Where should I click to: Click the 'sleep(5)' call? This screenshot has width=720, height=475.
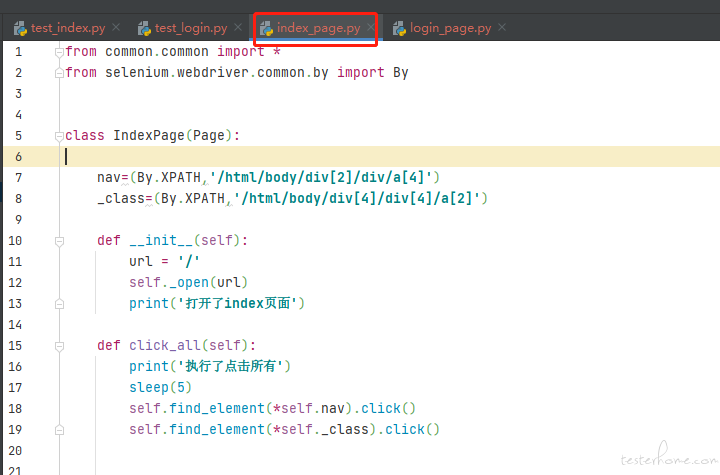pos(160,387)
